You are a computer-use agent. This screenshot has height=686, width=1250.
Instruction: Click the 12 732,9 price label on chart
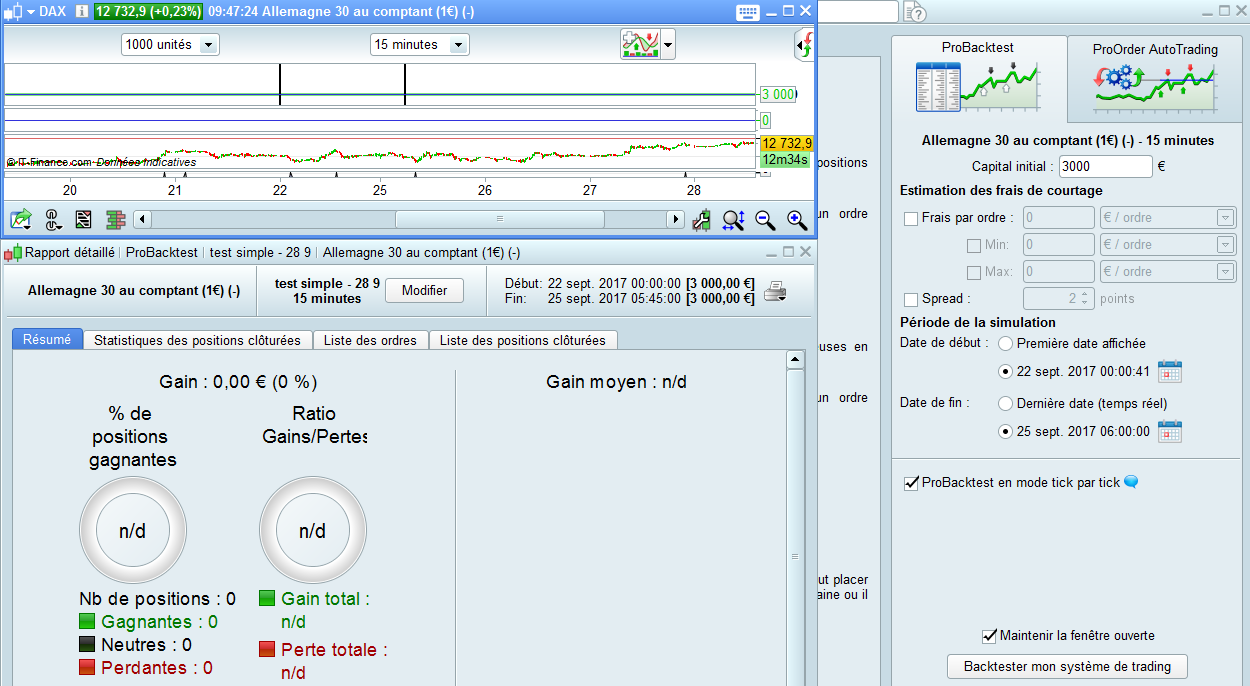click(787, 144)
